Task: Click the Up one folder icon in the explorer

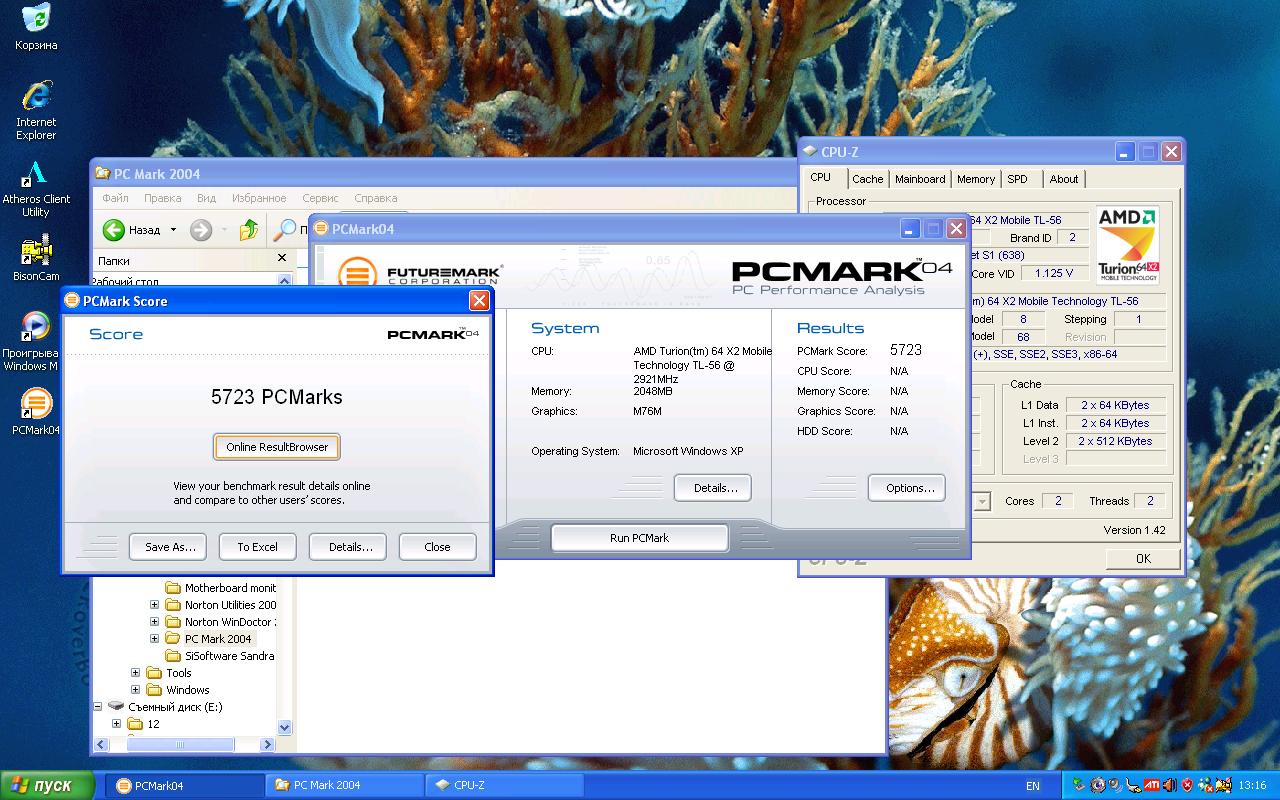Action: pyautogui.click(x=249, y=230)
